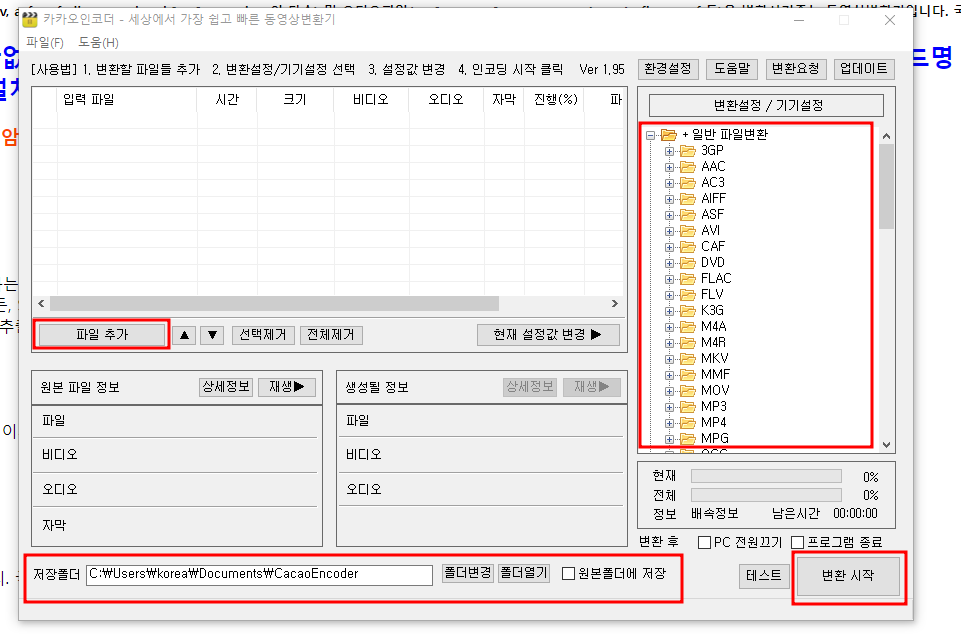Play original file with 재생▶ button
Image resolution: width=961 pixels, height=635 pixels.
(x=287, y=387)
